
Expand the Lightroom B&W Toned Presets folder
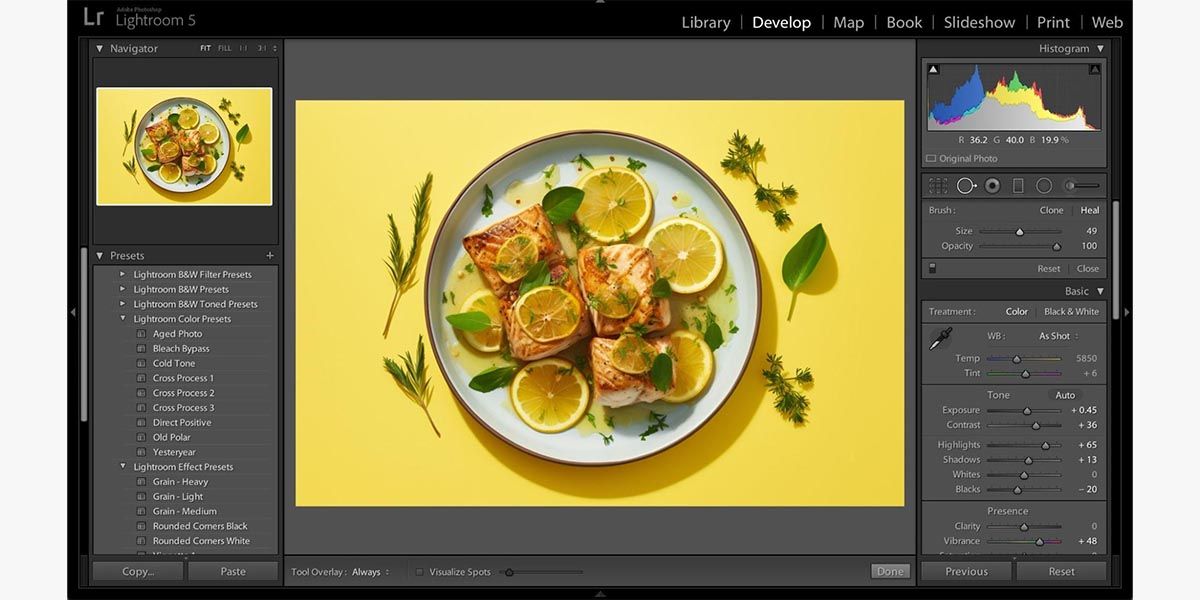click(123, 304)
